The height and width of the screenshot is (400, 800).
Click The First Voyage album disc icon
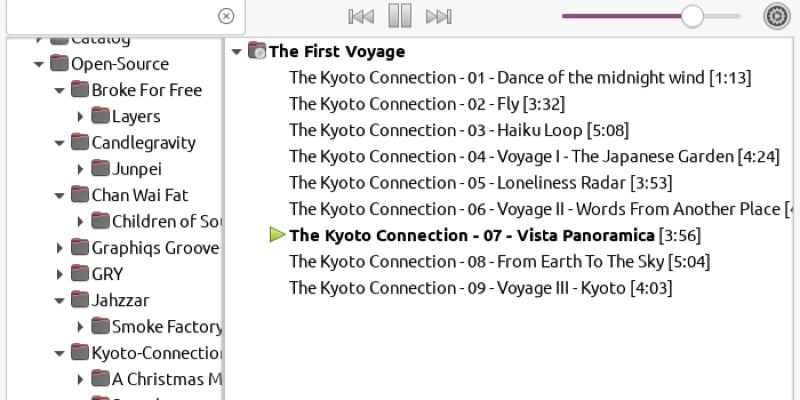coord(257,52)
